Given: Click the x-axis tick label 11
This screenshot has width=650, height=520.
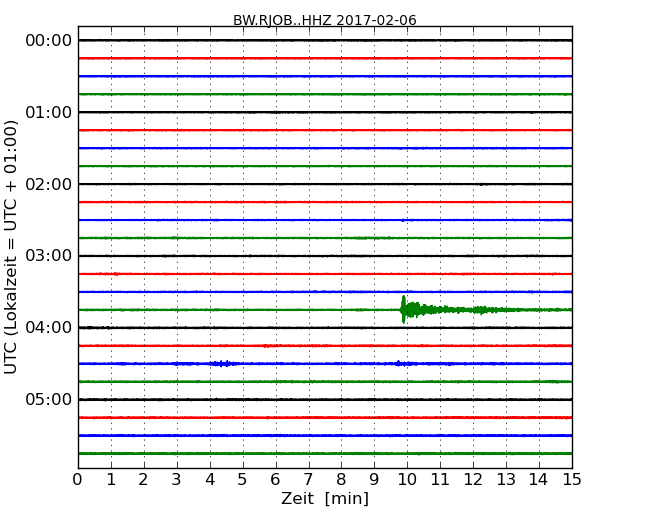Looking at the screenshot, I should click(x=440, y=480).
